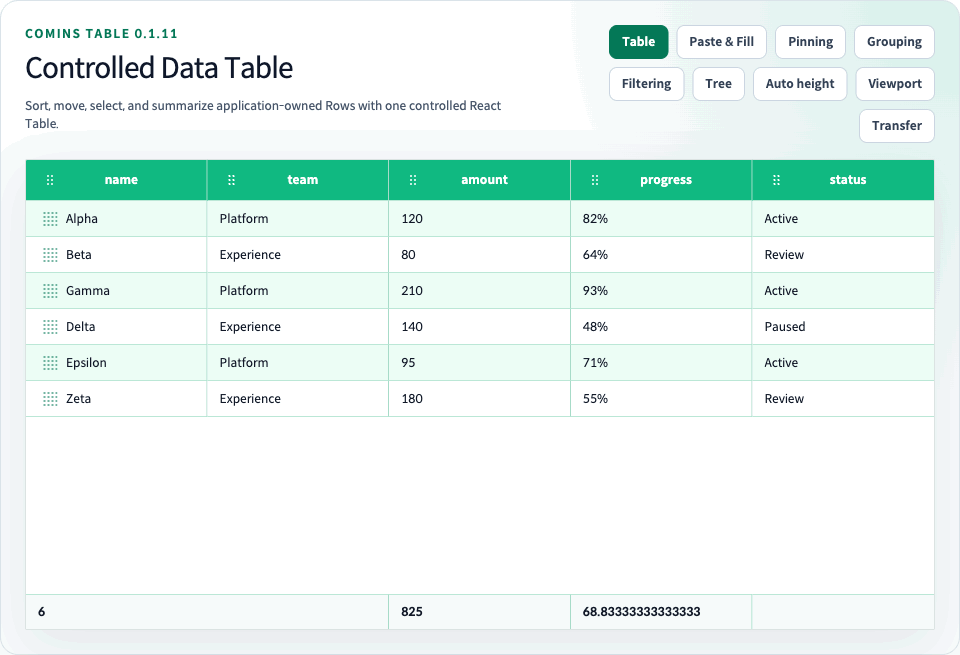Click the footer row count 6
The image size is (960, 655).
(207, 612)
